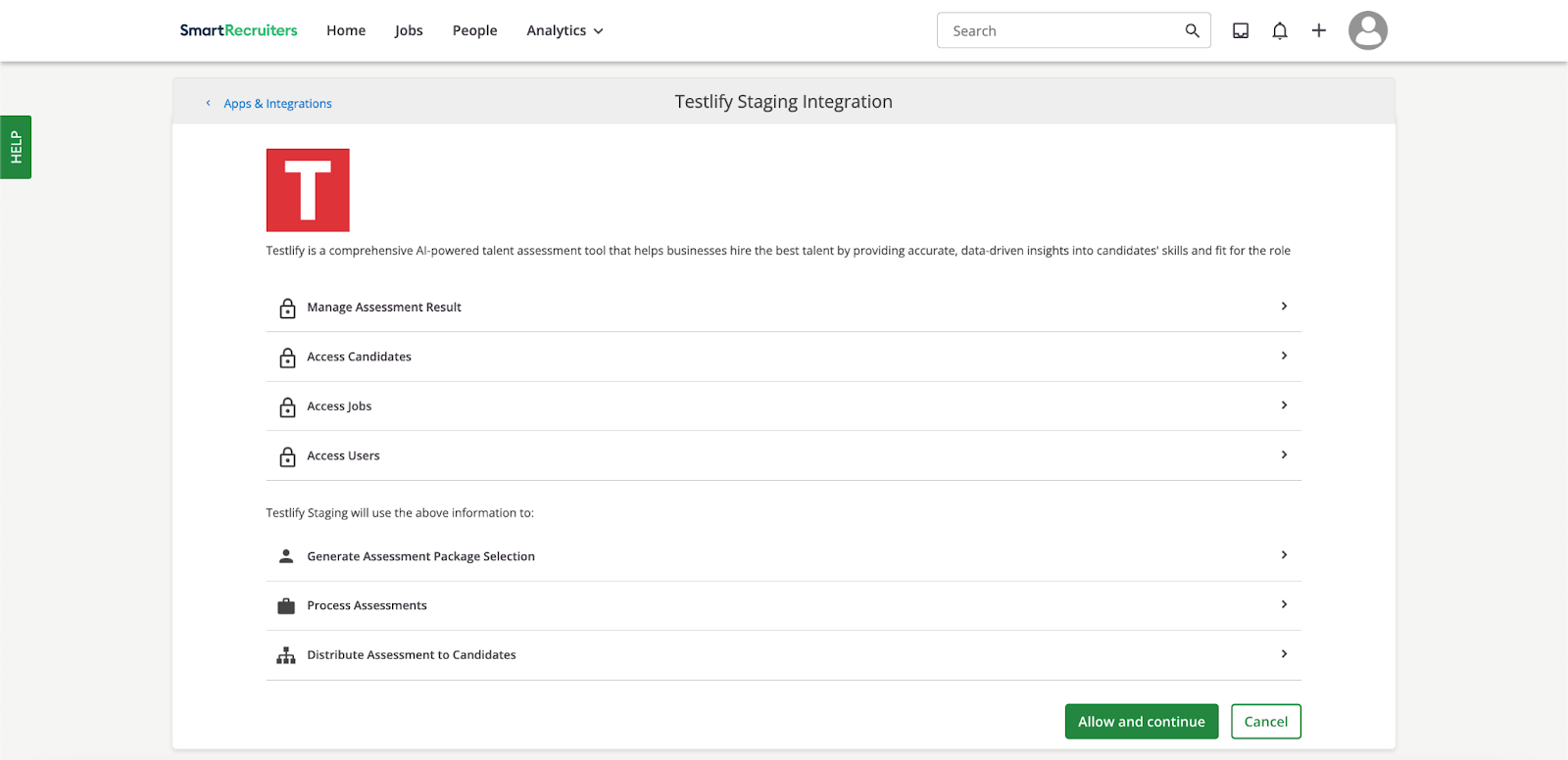
Task: Click the plus create icon
Action: [x=1319, y=30]
